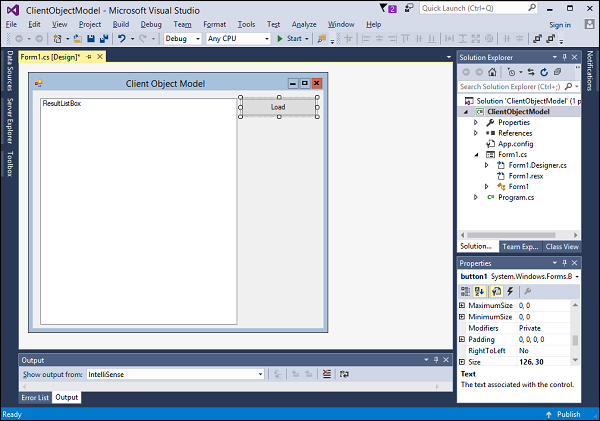Switch to the Error List tab
Screen dimensions: 600x421
click(36, 397)
